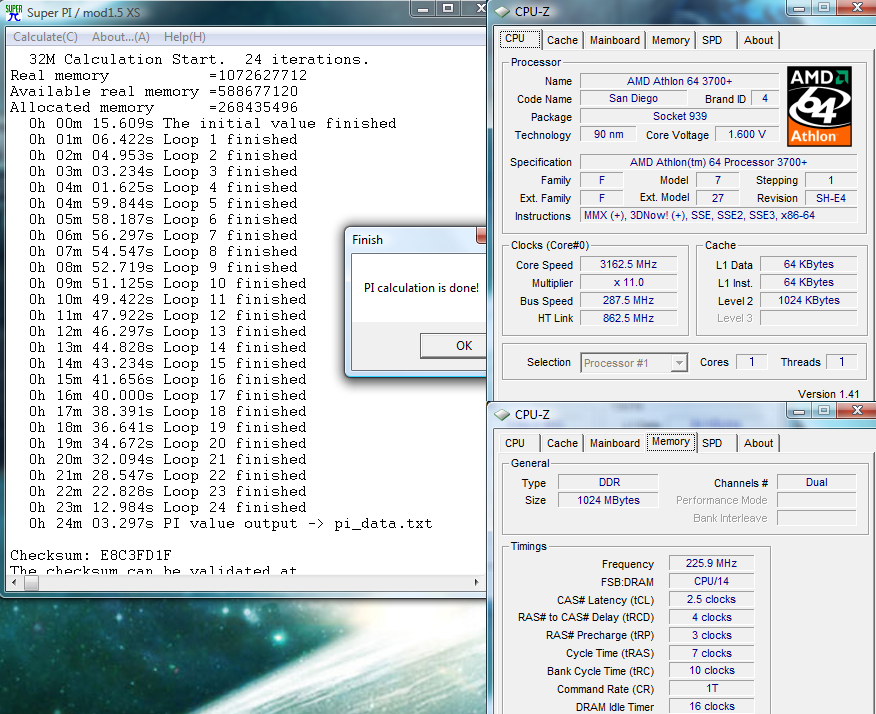Click the HT Link value 862.5 MHz

[629, 318]
